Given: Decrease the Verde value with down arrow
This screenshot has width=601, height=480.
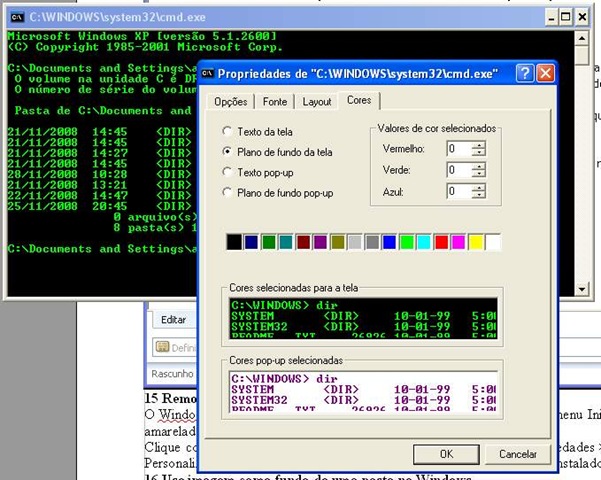Looking at the screenshot, I should pyautogui.click(x=479, y=173).
